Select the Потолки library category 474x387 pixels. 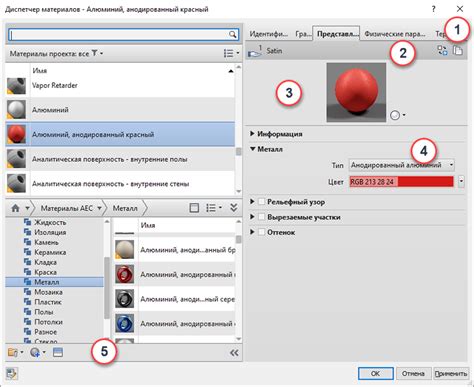coord(48,322)
